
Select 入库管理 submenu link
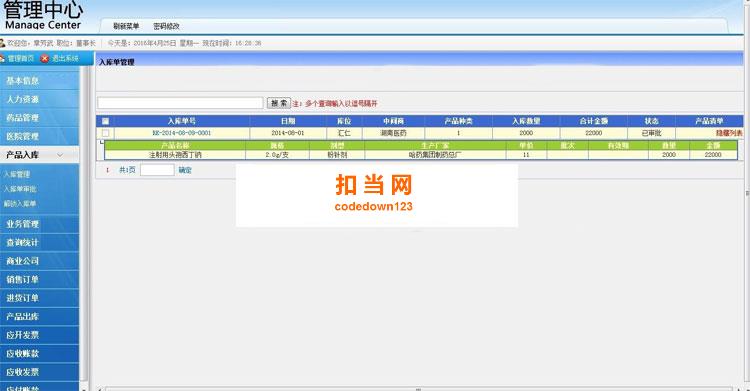click(17, 175)
